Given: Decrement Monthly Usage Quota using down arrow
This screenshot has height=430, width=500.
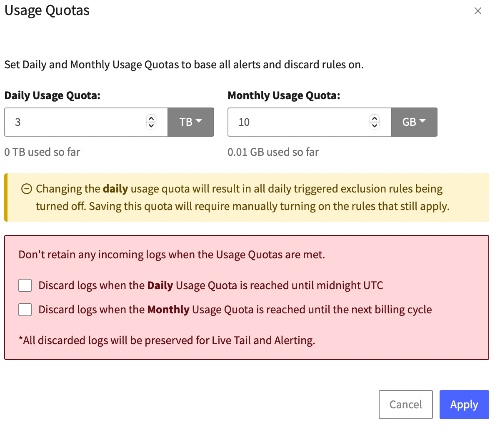Looking at the screenshot, I should tap(375, 125).
